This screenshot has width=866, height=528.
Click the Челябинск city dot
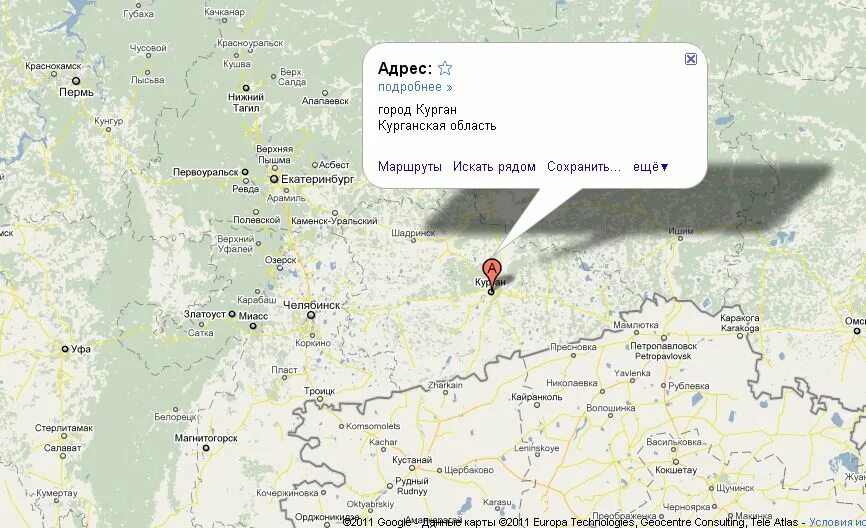click(311, 315)
